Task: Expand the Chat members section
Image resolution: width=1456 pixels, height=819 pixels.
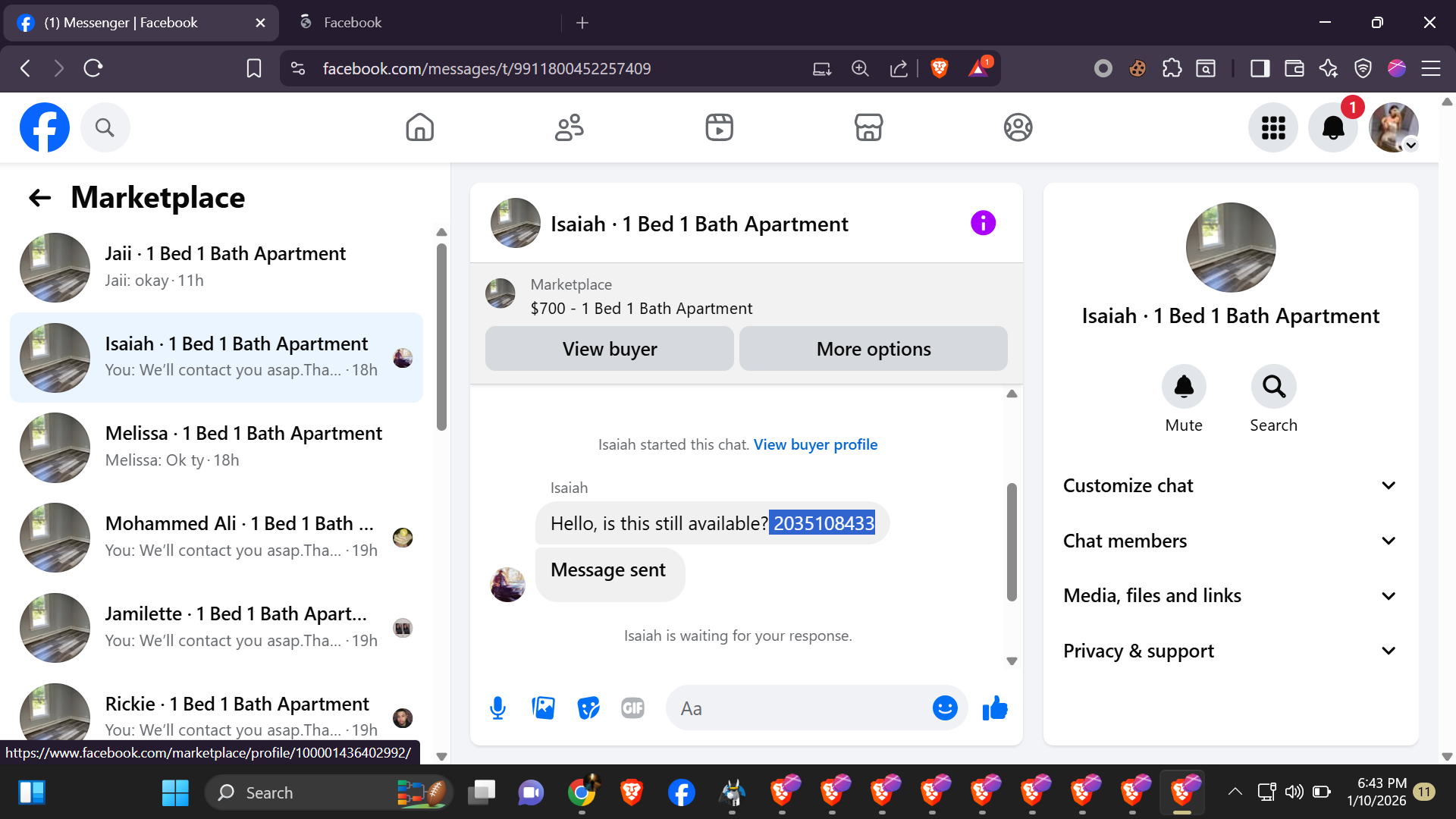Action: 1229,541
